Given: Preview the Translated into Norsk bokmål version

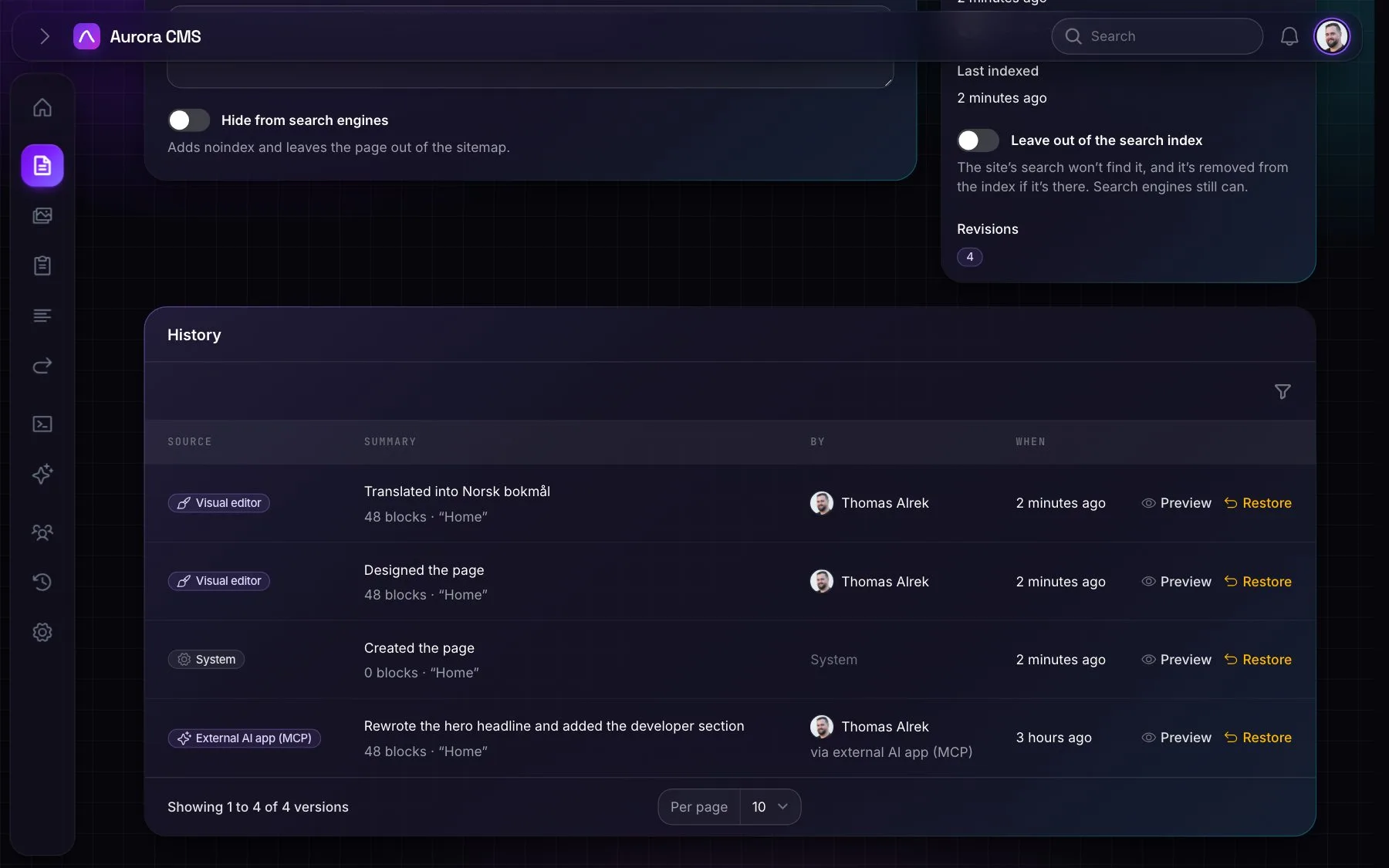Looking at the screenshot, I should point(1176,503).
